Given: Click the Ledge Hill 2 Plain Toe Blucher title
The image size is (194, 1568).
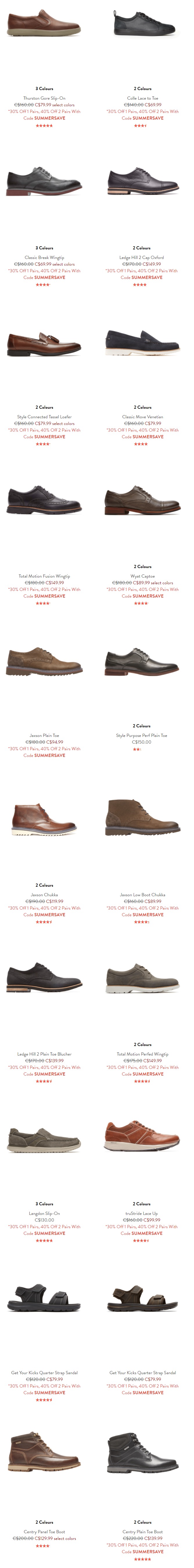Looking at the screenshot, I should point(44,1054).
